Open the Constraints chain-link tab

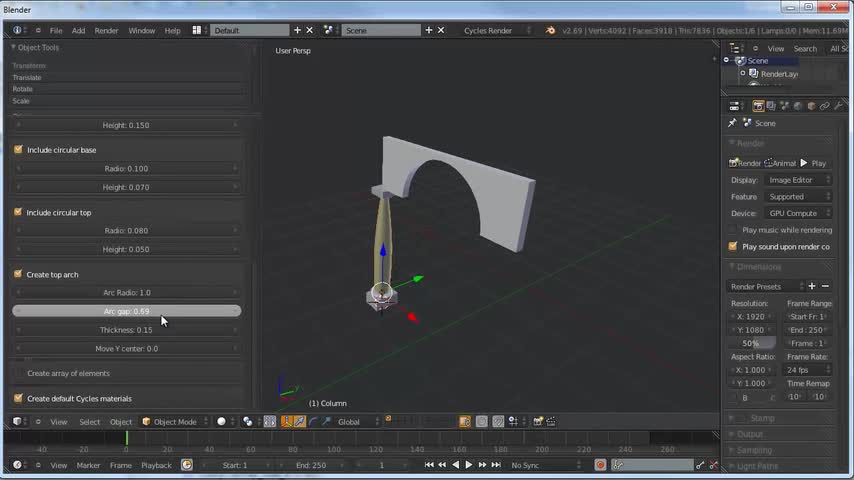tap(825, 106)
